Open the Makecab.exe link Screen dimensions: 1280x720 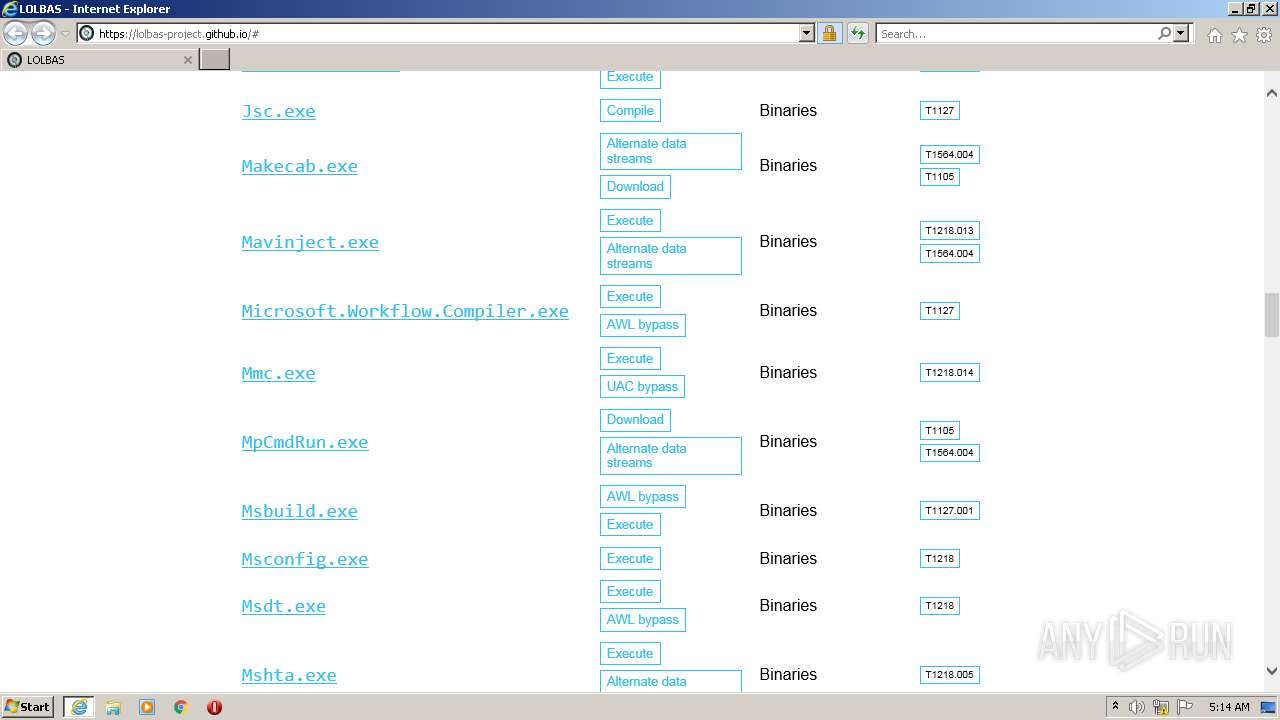pos(299,166)
